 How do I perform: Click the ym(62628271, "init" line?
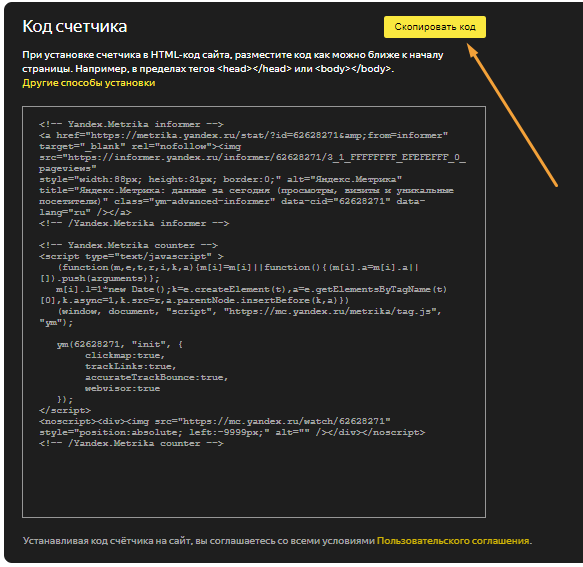(x=120, y=344)
